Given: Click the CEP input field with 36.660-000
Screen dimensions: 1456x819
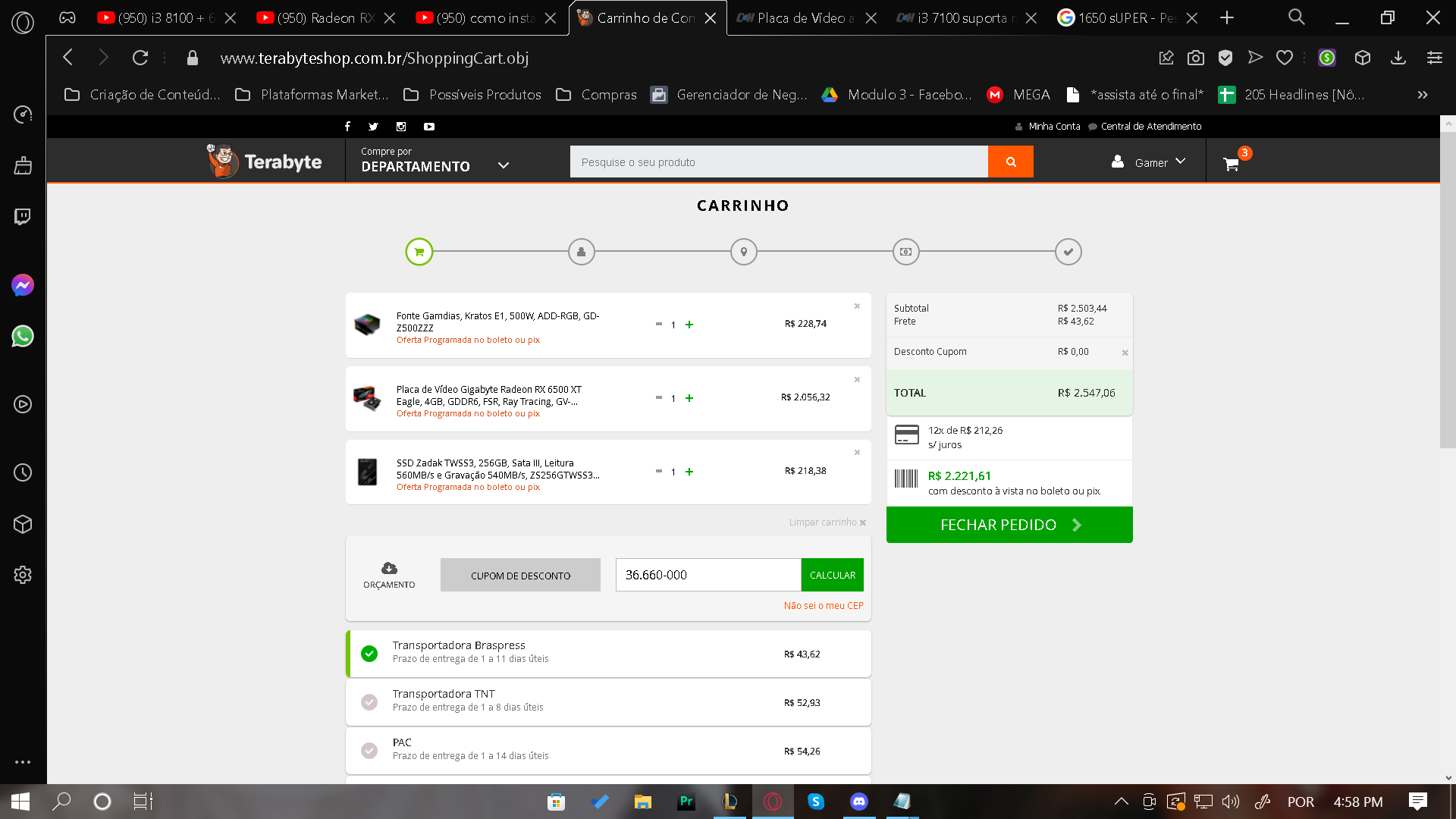Looking at the screenshot, I should pyautogui.click(x=708, y=575).
